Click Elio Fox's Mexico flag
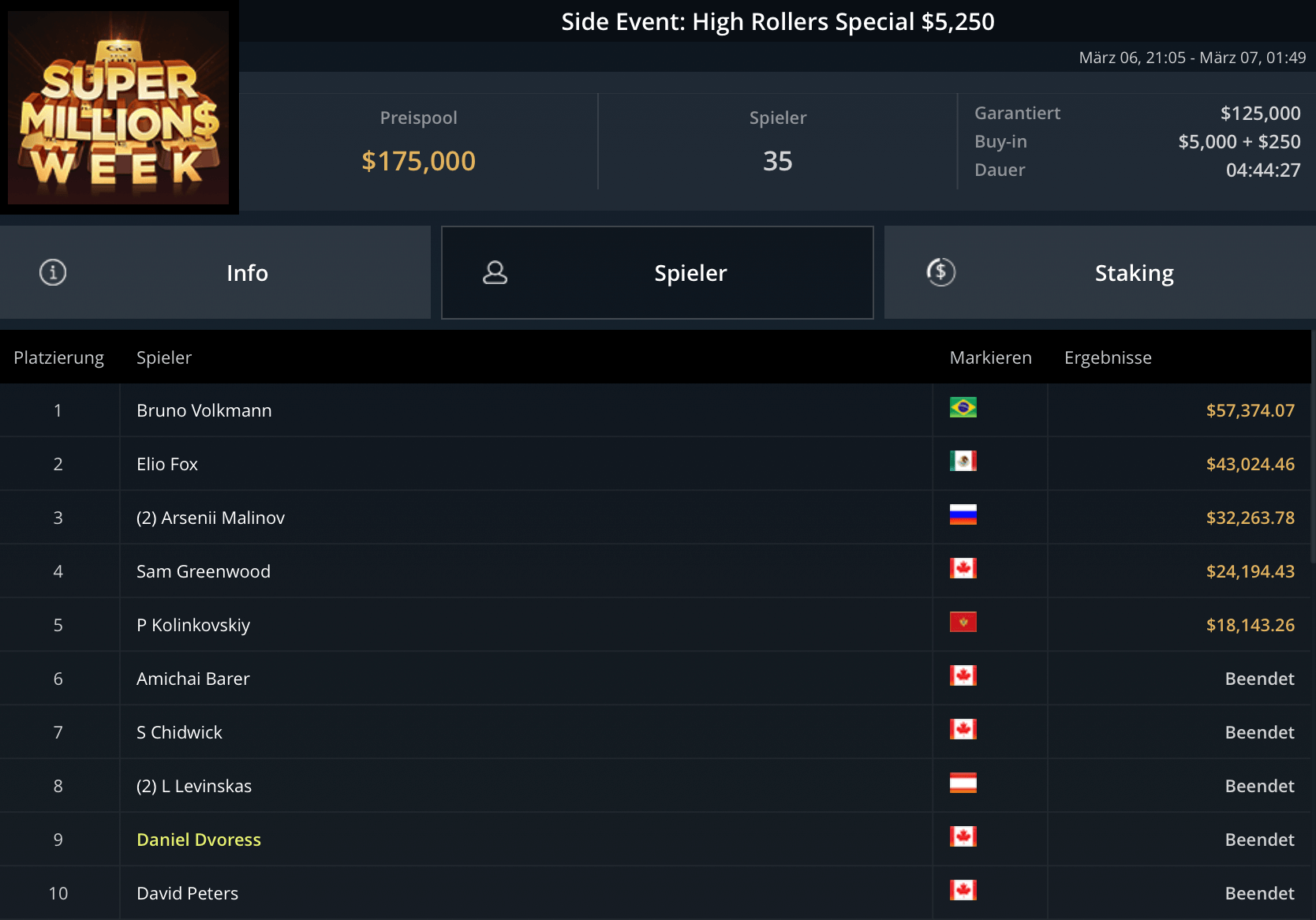The height and width of the screenshot is (920, 1316). pos(963,461)
